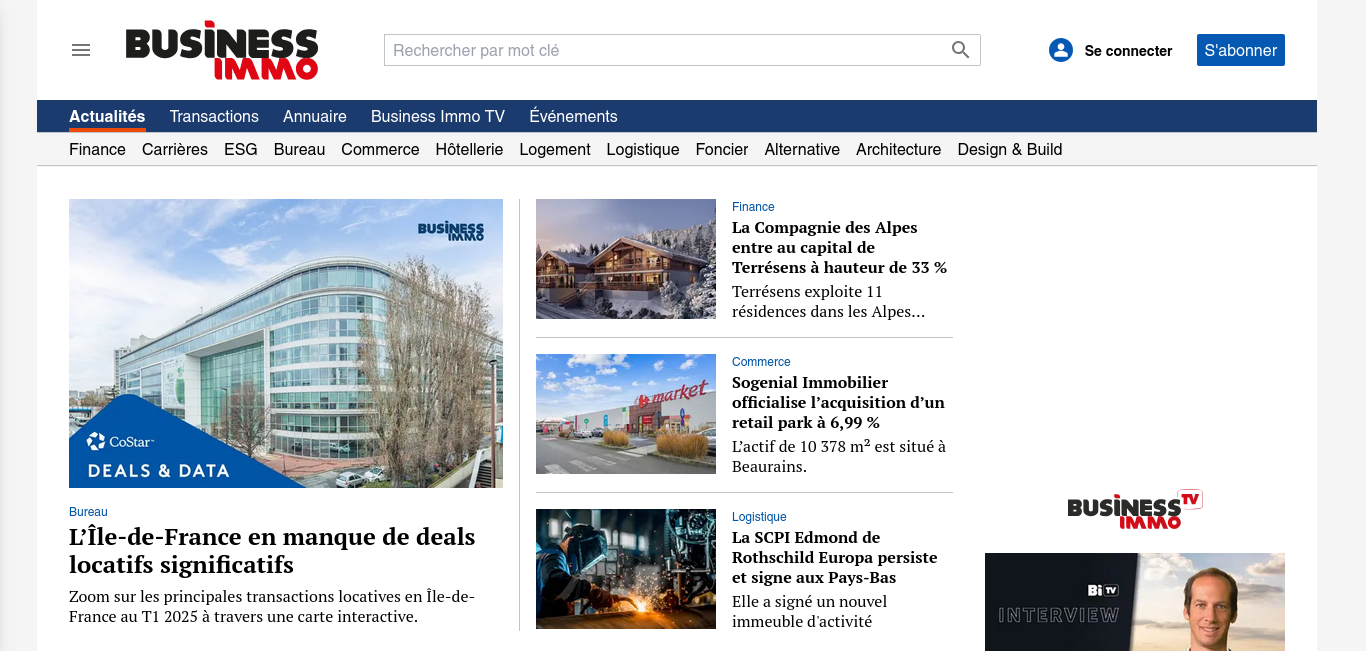Select Carrières in the sub-navigation

pos(175,149)
